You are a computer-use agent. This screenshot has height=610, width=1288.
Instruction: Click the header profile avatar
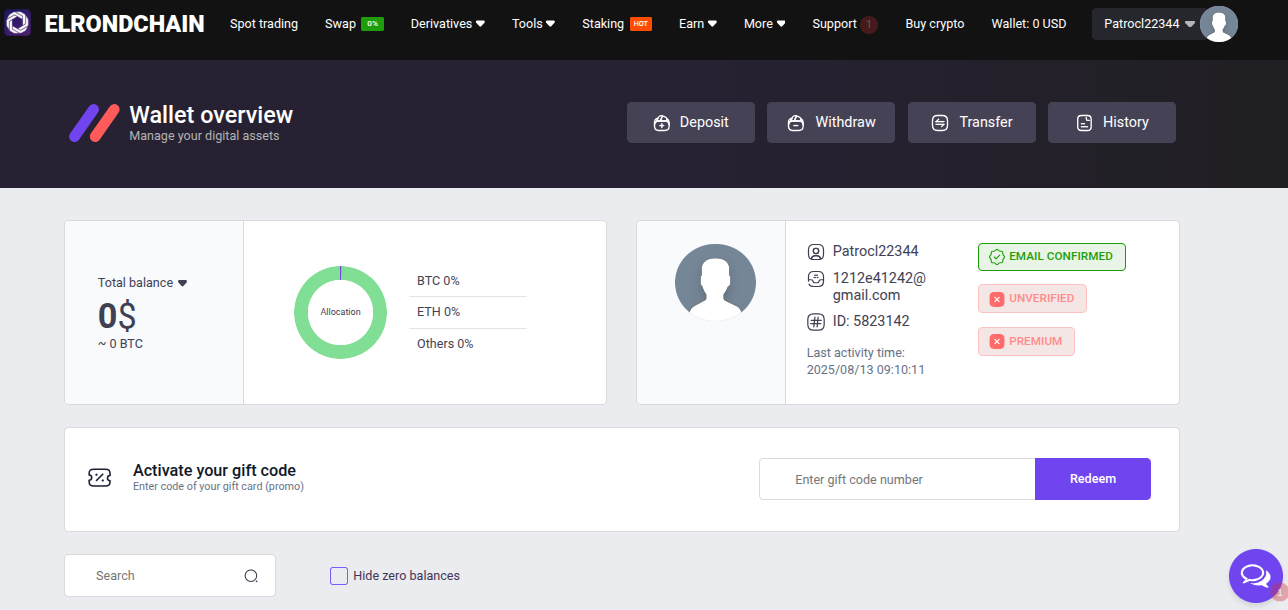coord(1218,24)
